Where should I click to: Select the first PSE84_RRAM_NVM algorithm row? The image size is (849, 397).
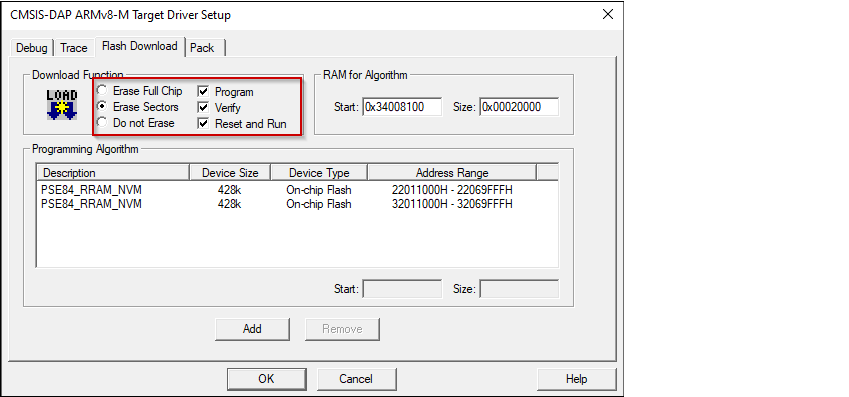tap(297, 190)
